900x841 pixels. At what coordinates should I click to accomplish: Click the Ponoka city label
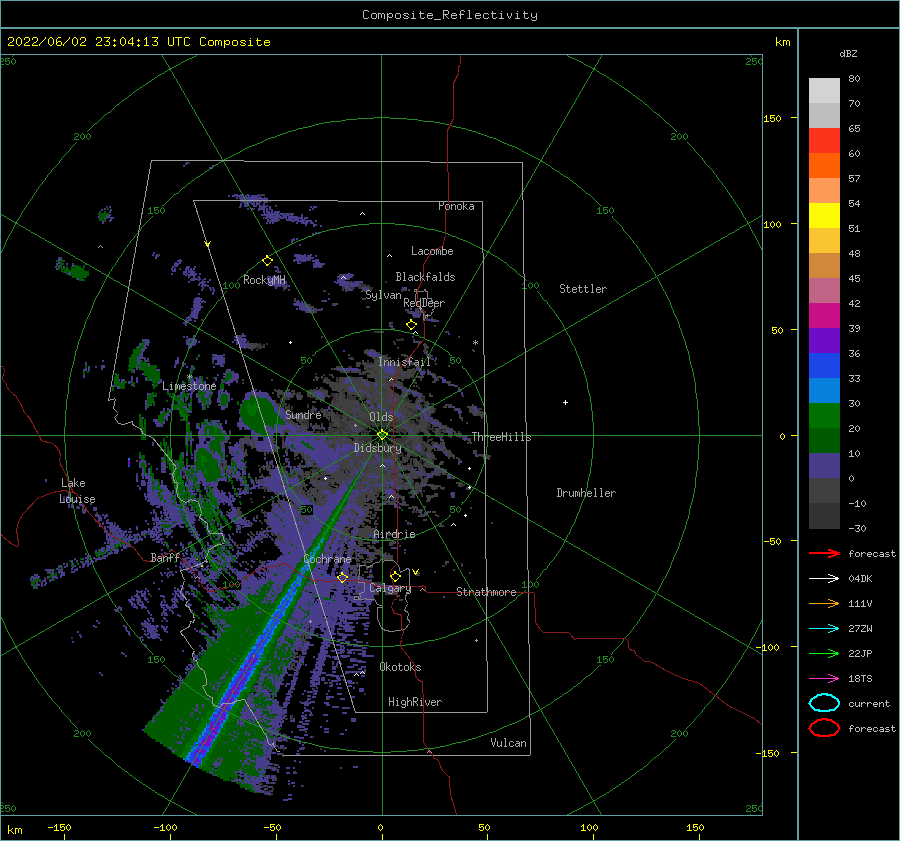click(x=456, y=206)
